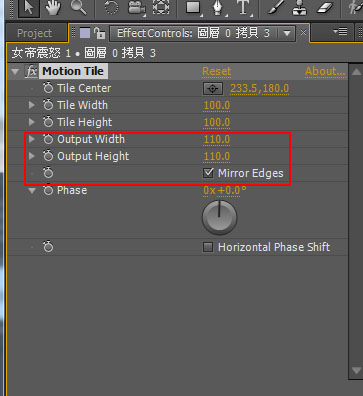Toggle Output Height stopwatch

click(x=48, y=156)
